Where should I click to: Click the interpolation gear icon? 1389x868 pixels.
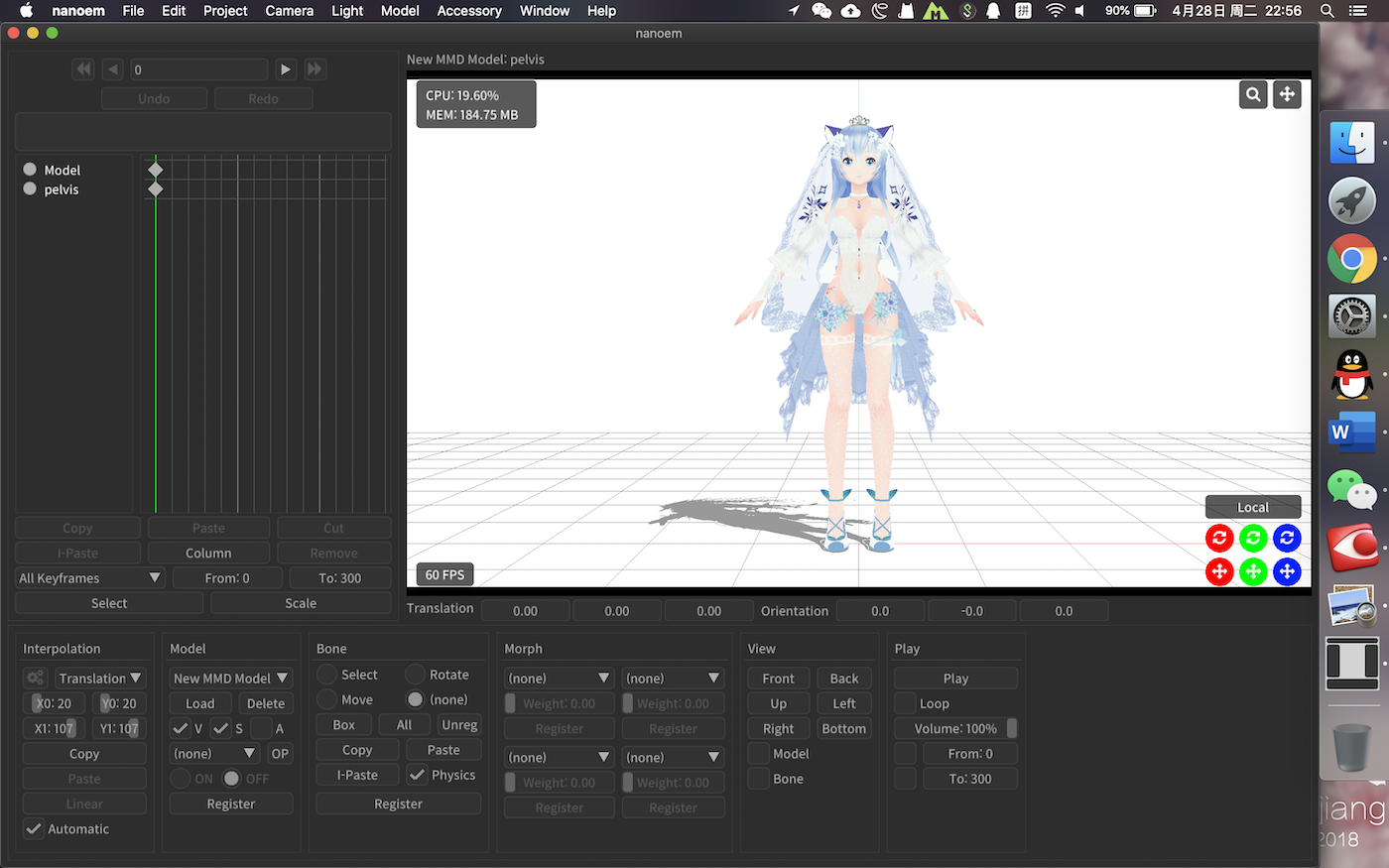[36, 678]
